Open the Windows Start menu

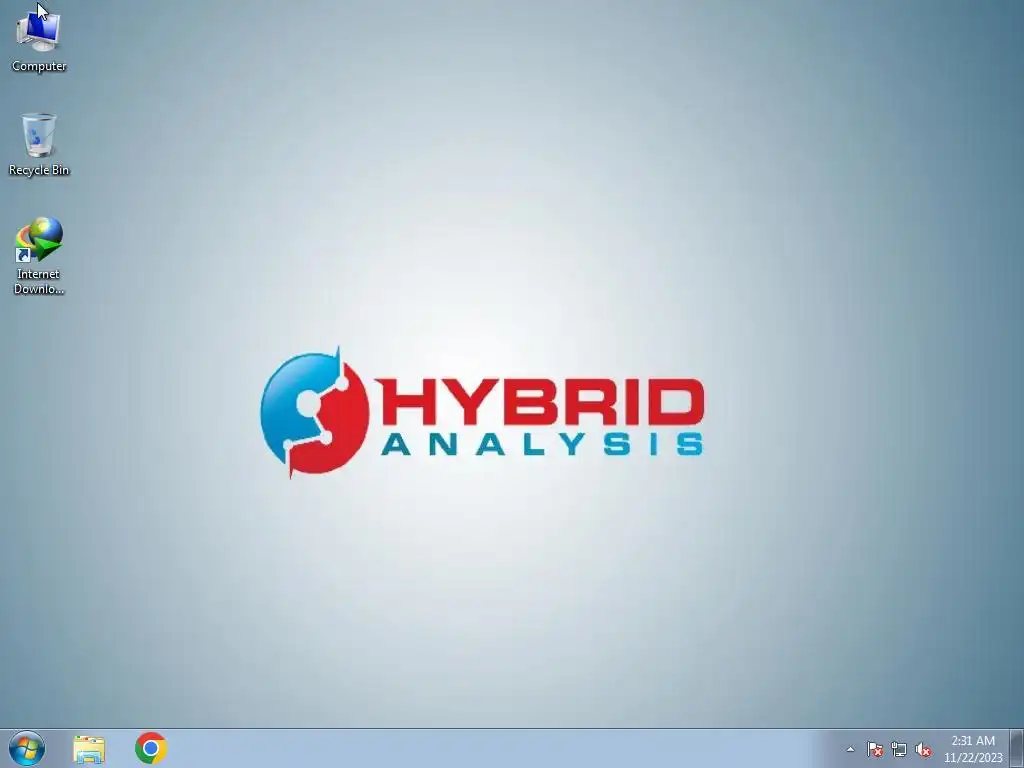click(x=27, y=748)
